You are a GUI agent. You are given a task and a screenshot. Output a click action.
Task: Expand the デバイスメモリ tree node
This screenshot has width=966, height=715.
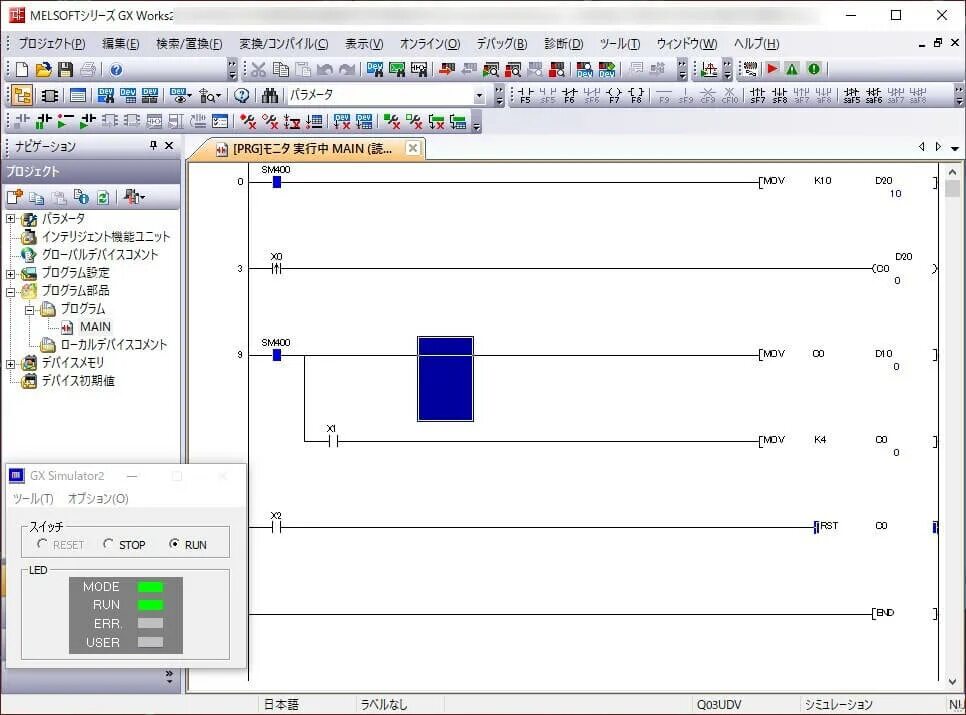point(10,364)
